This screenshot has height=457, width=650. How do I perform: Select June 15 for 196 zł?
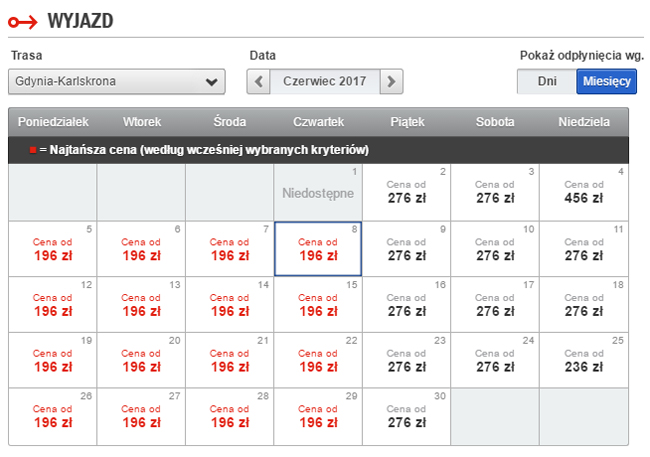318,304
